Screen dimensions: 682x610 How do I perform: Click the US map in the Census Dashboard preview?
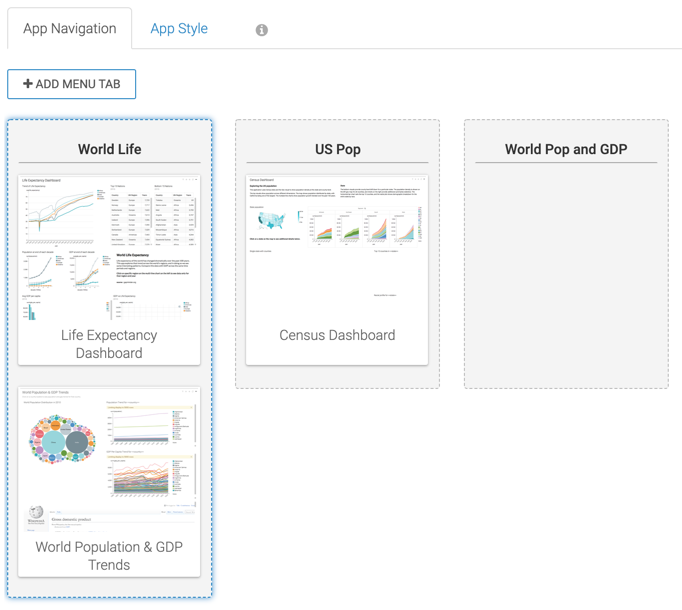(270, 219)
